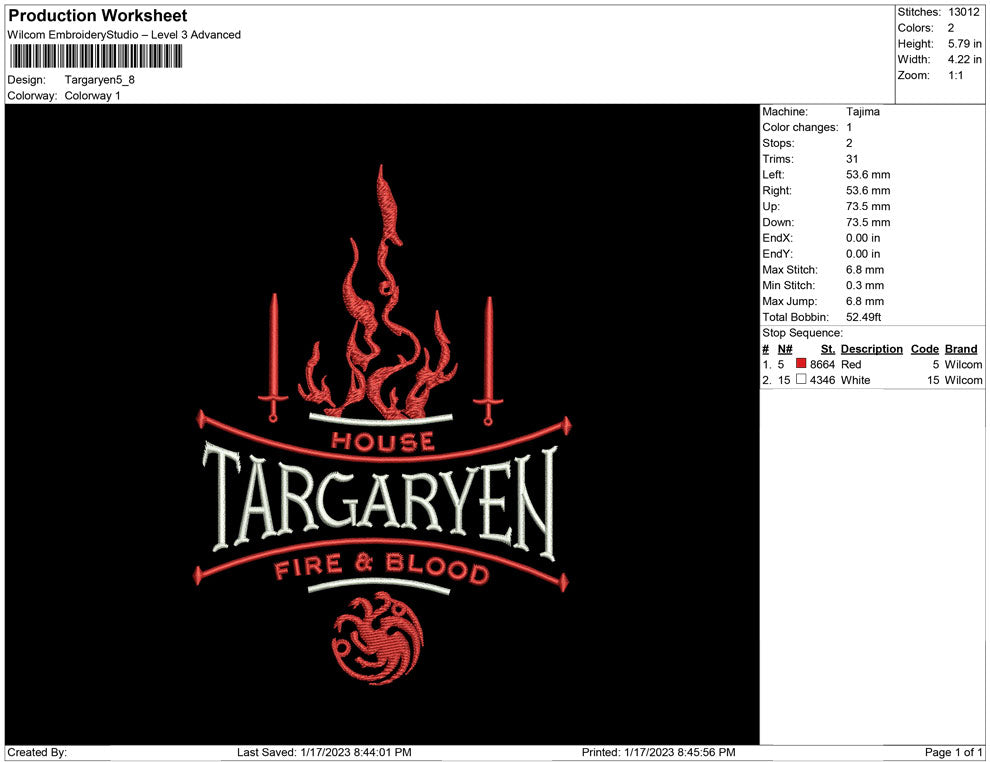Click the 'Wilcom' brand in the Red row
990x762 pixels.
(963, 364)
